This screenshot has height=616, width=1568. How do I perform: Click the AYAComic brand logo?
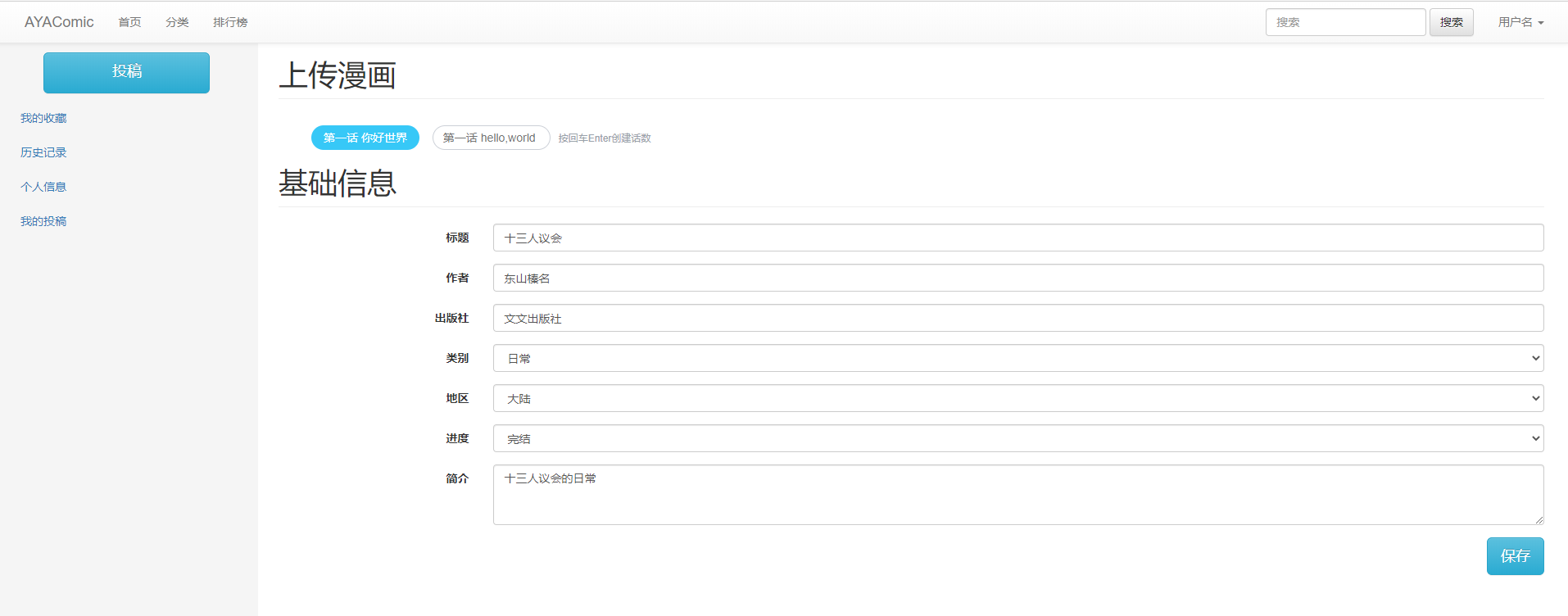click(59, 22)
